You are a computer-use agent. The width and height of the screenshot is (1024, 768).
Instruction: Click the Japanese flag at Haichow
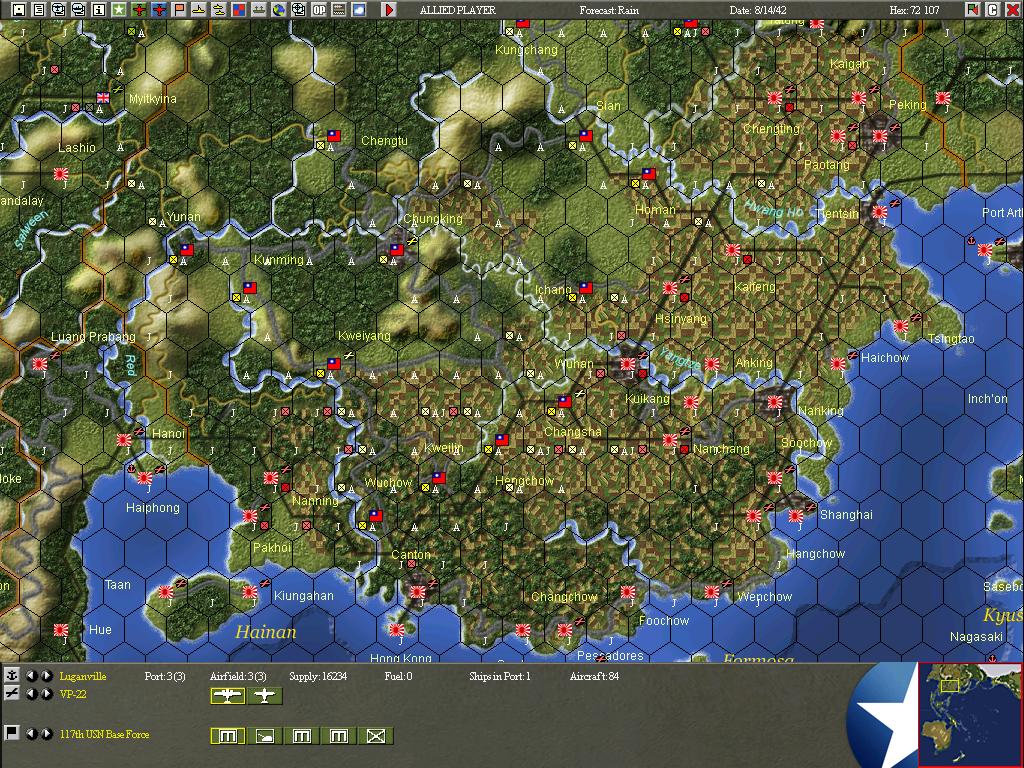838,364
